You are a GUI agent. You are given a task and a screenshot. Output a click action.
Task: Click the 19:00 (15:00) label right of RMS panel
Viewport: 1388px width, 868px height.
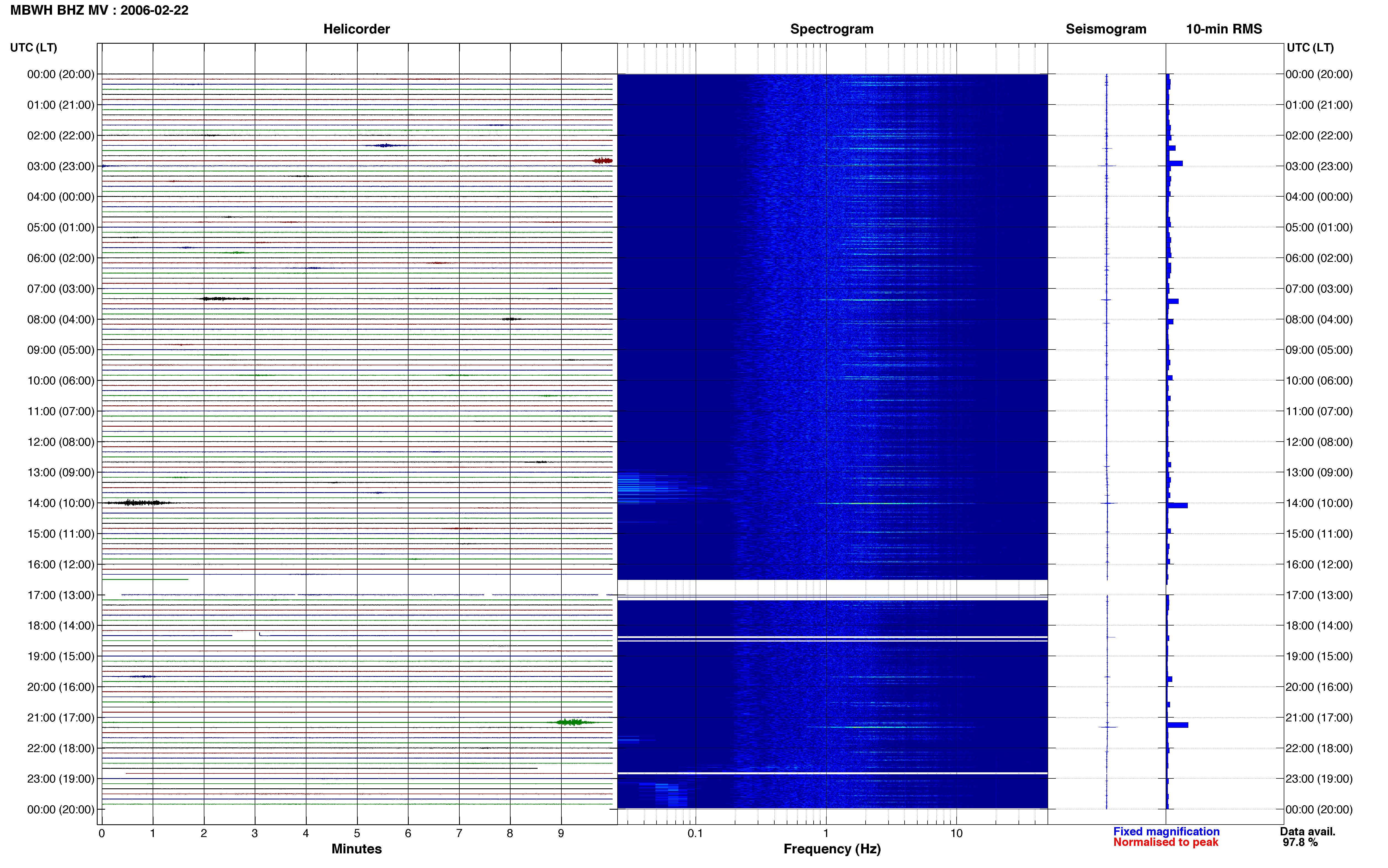coord(1319,656)
